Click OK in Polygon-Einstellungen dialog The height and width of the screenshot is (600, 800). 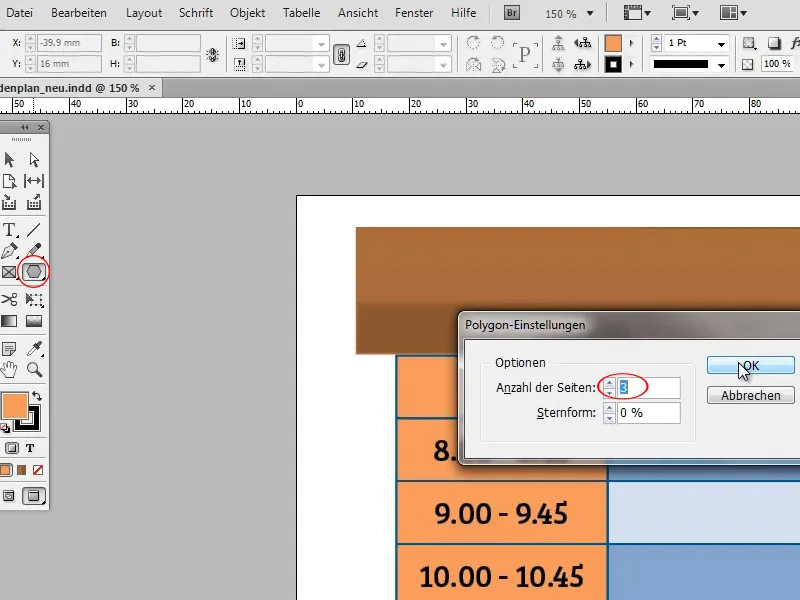point(751,365)
